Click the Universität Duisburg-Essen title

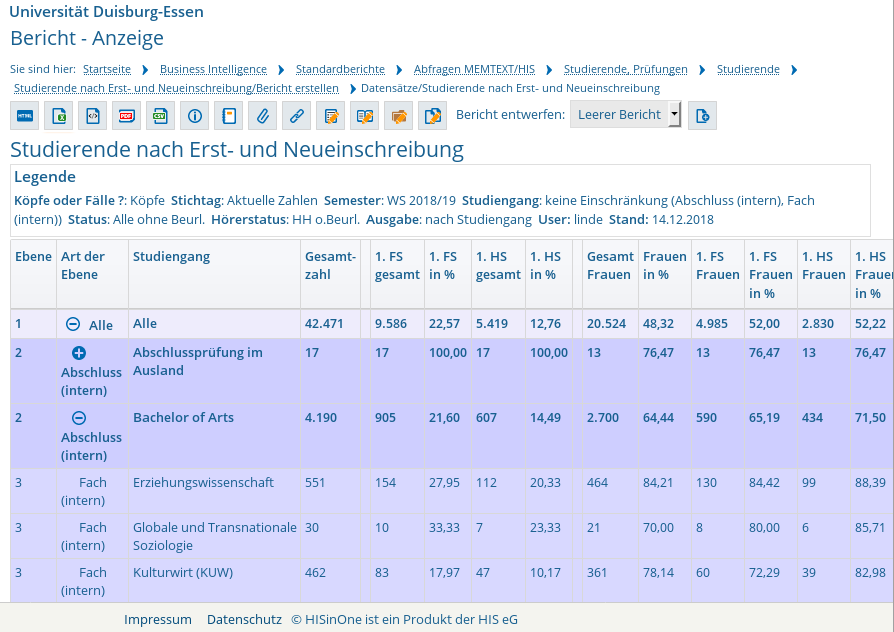[x=107, y=11]
